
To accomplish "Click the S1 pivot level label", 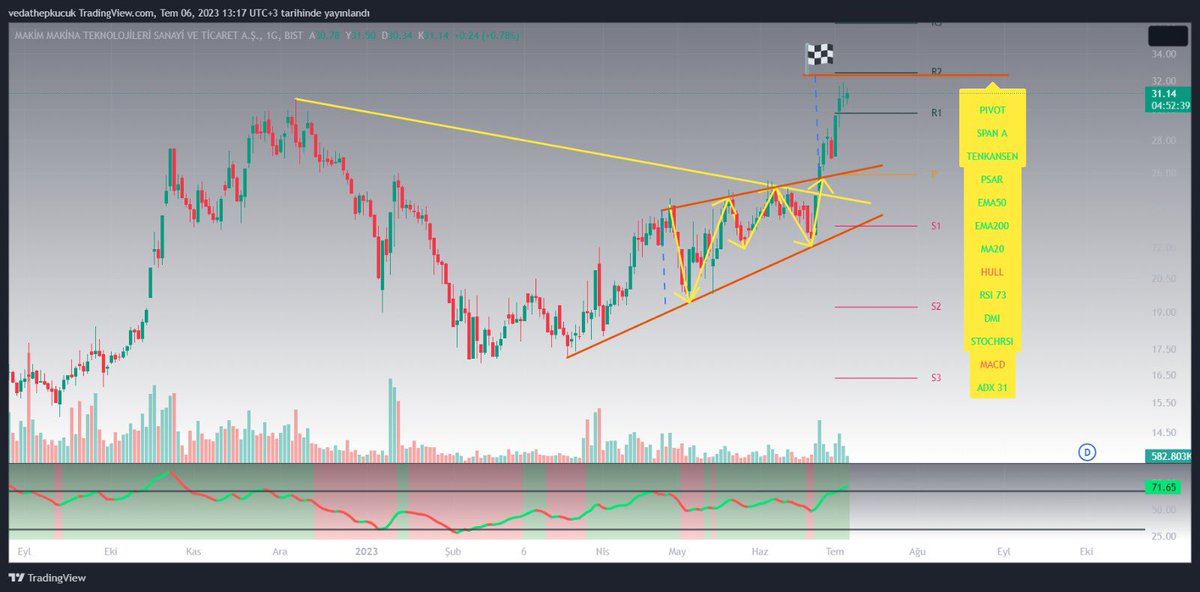I will click(936, 226).
